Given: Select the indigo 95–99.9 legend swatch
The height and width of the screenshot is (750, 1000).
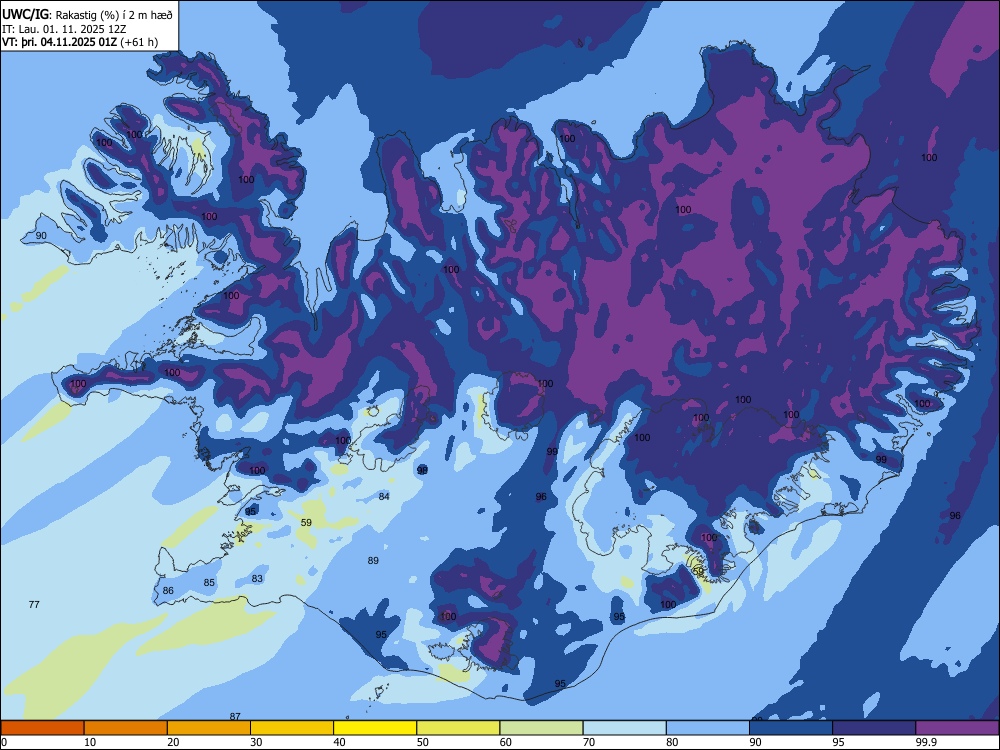Looking at the screenshot, I should pyautogui.click(x=874, y=728).
